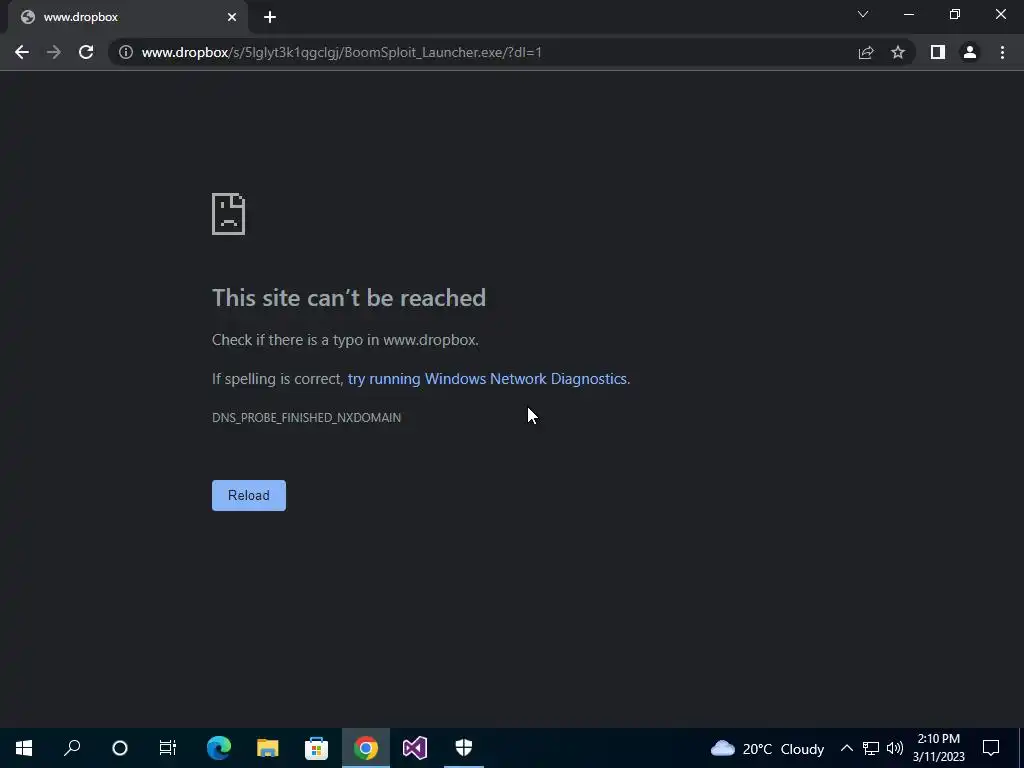Click the 'This site can't be reached' heading
The width and height of the screenshot is (1024, 768).
point(349,298)
